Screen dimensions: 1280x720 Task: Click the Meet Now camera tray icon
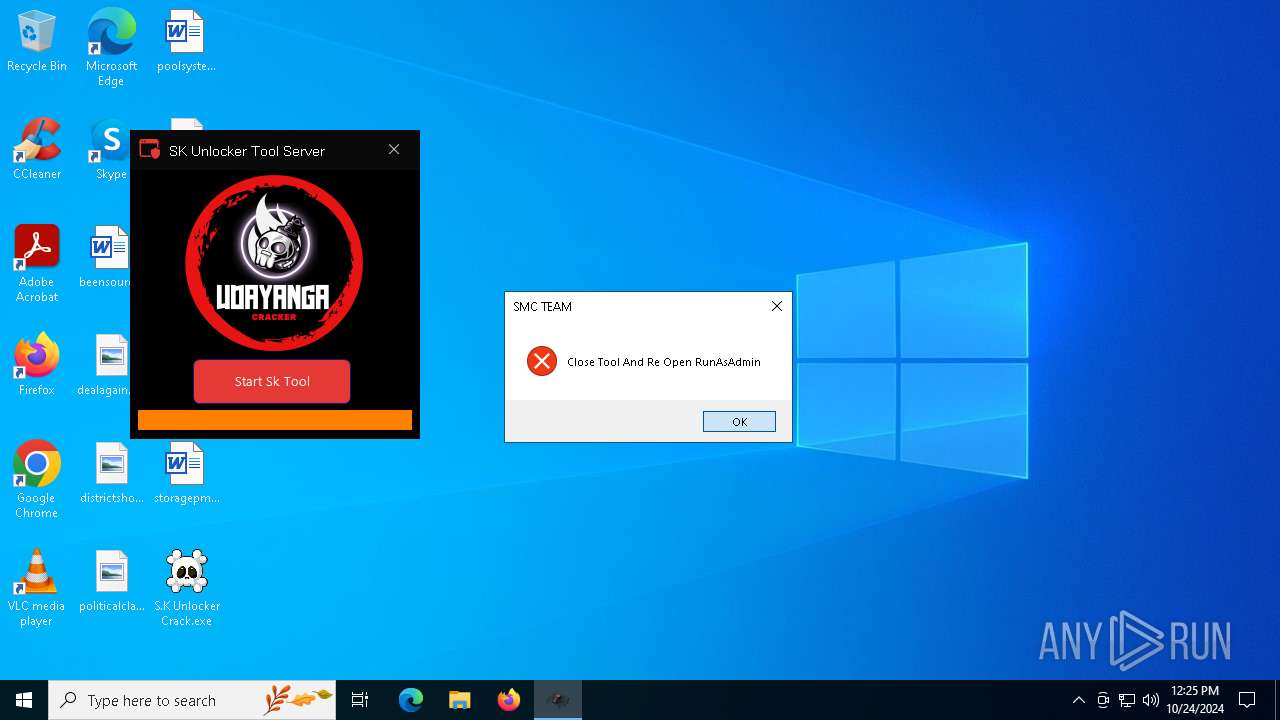click(x=1103, y=700)
